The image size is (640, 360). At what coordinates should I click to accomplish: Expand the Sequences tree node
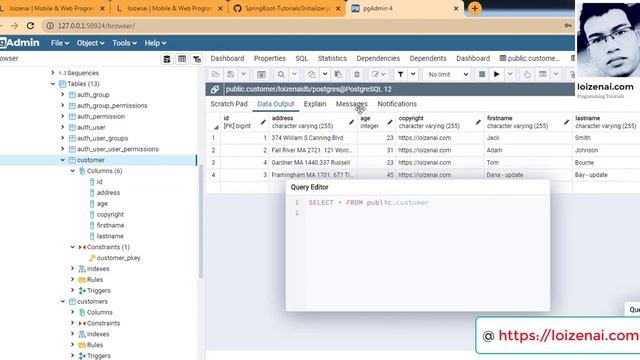(x=53, y=73)
